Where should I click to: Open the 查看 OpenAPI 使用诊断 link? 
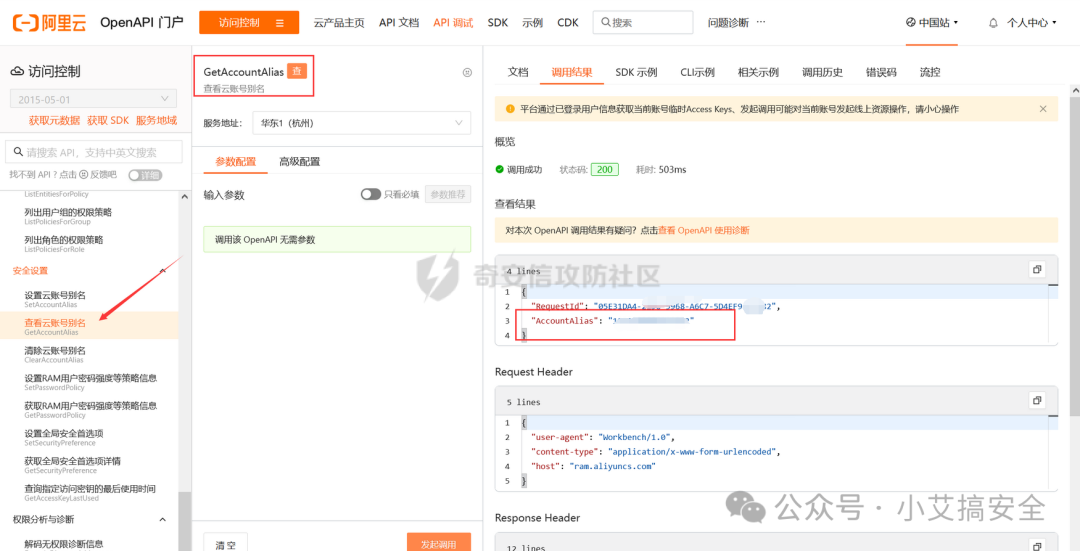point(704,231)
